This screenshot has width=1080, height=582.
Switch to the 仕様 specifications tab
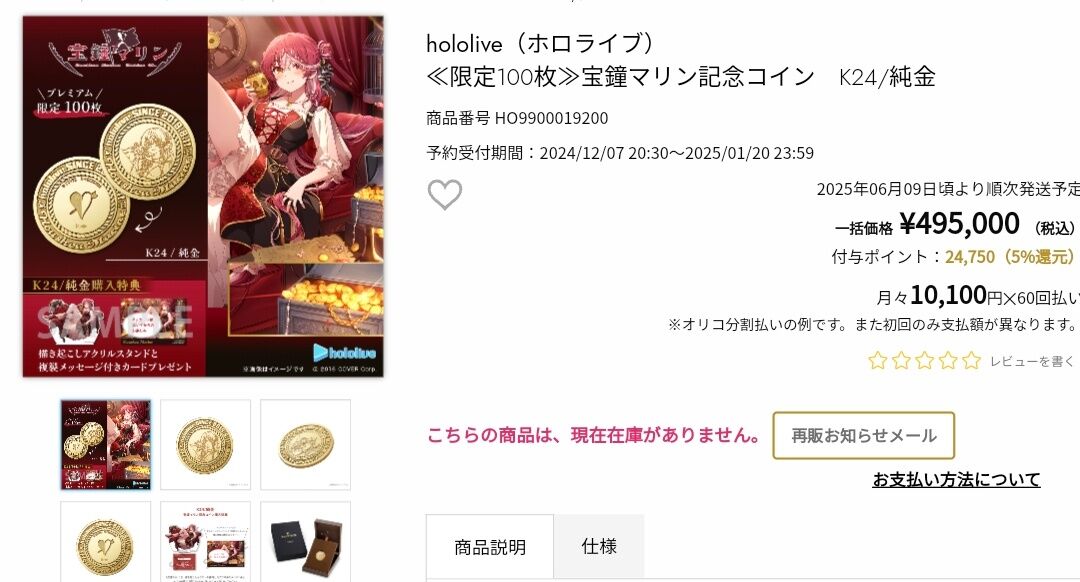tap(599, 546)
